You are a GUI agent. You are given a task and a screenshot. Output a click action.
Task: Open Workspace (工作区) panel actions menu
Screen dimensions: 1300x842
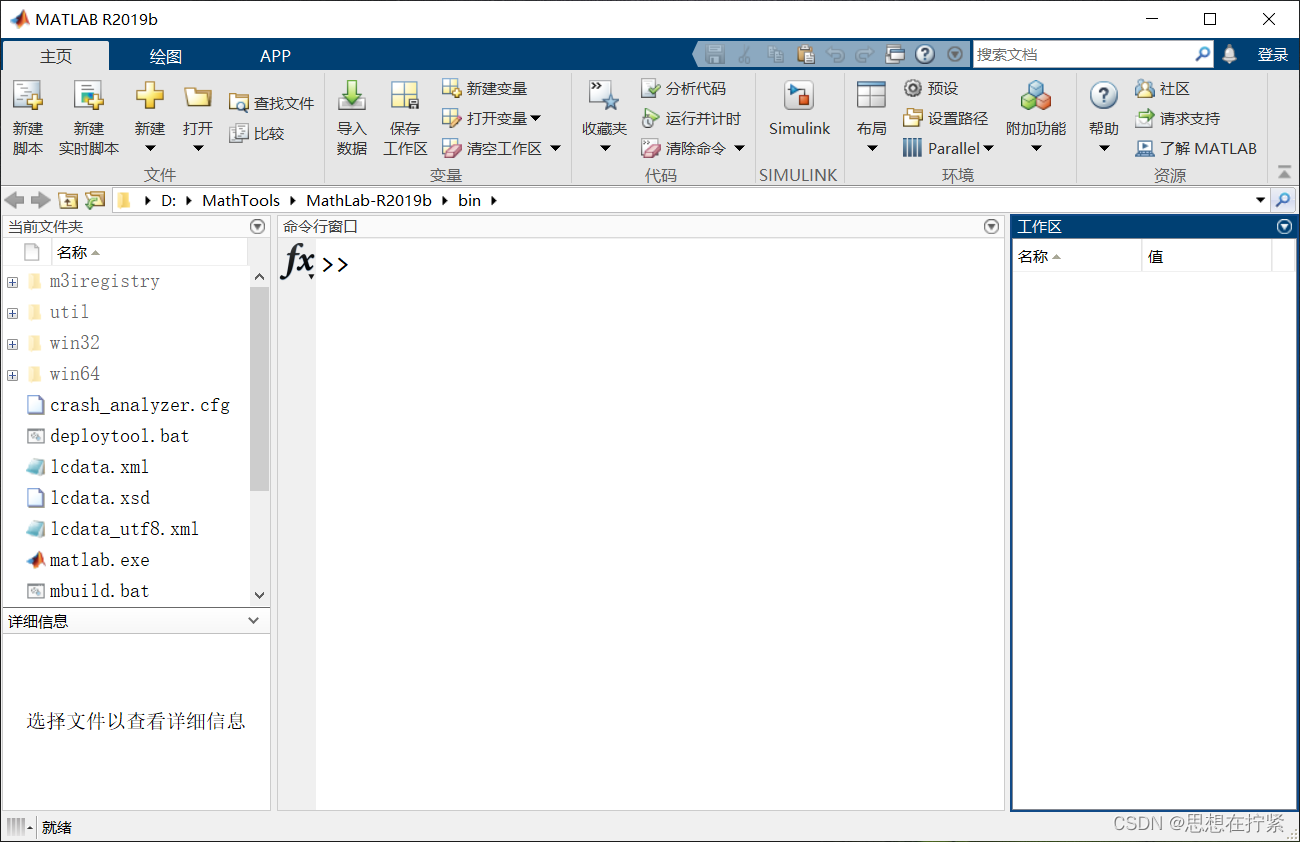[1285, 227]
